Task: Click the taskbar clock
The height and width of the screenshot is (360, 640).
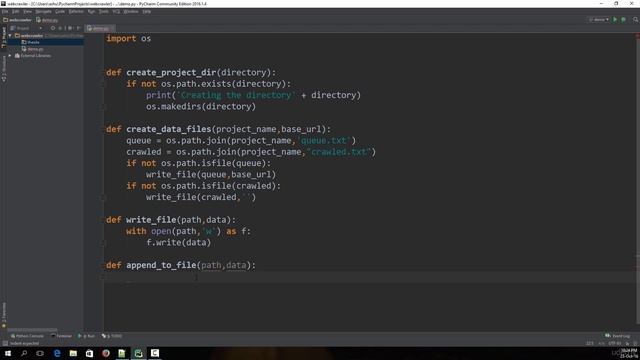Action: pos(629,353)
